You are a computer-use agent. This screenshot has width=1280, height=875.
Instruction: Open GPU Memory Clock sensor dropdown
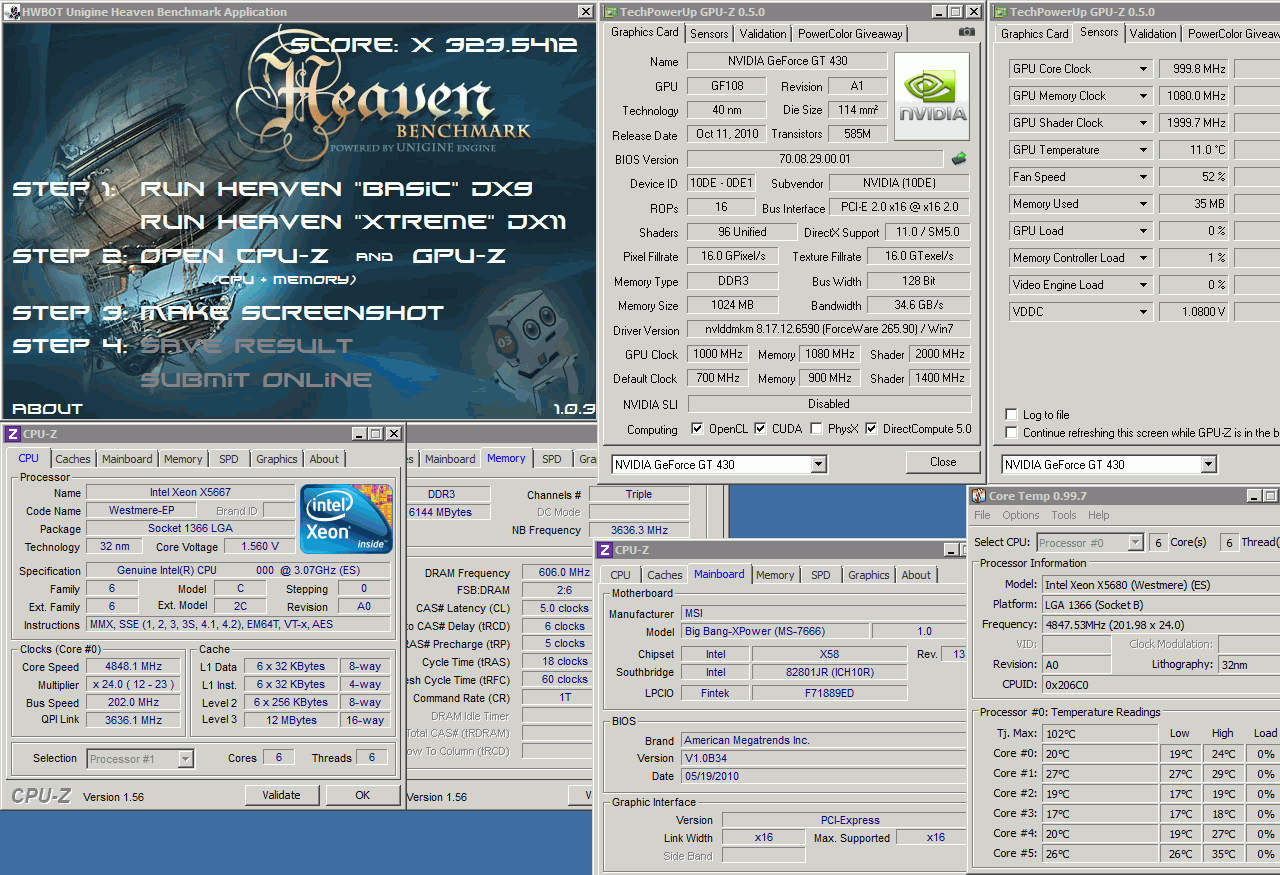(x=1144, y=96)
